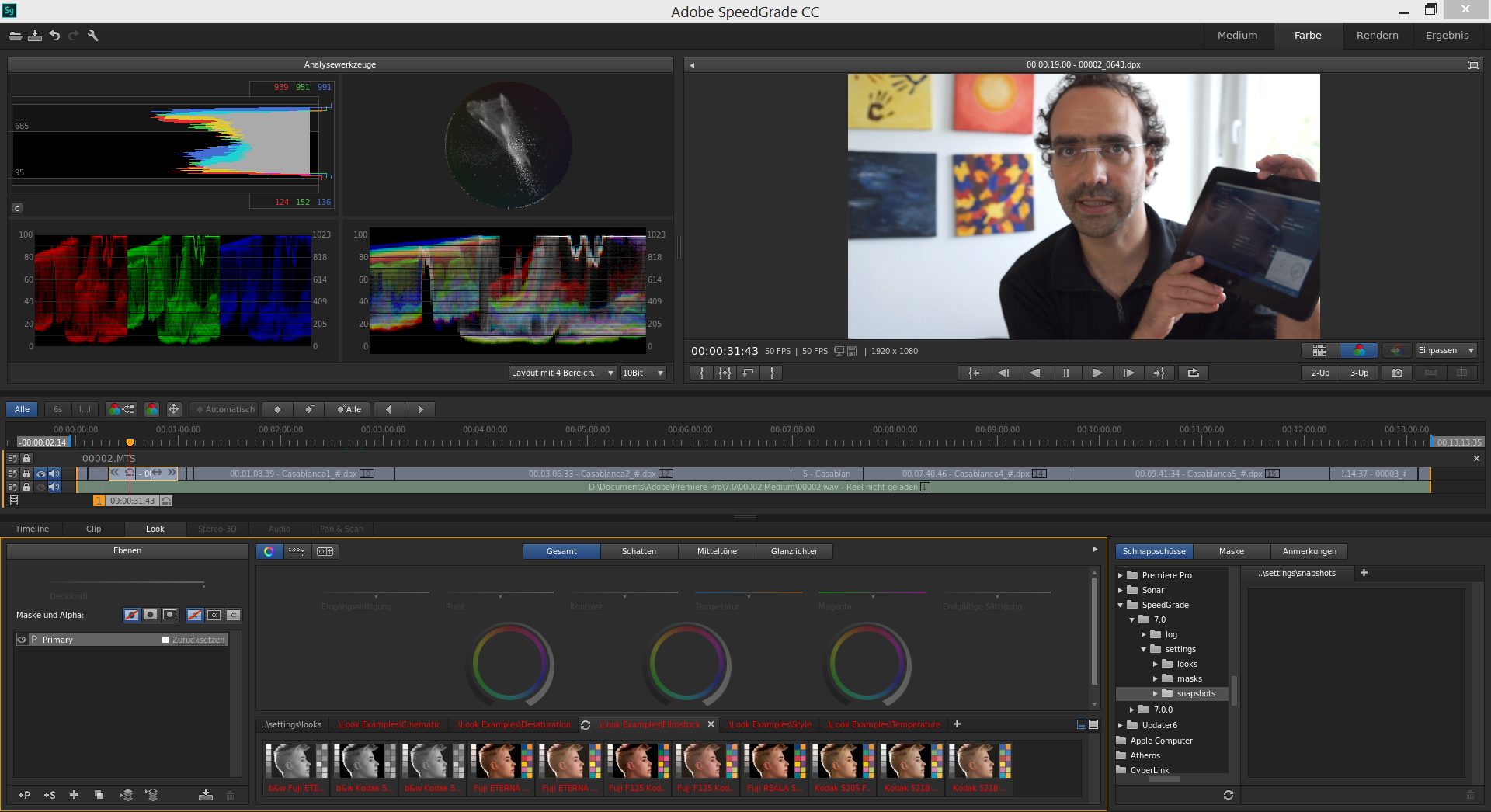Click the save project icon in top toolbar
The image size is (1491, 812).
tap(35, 36)
